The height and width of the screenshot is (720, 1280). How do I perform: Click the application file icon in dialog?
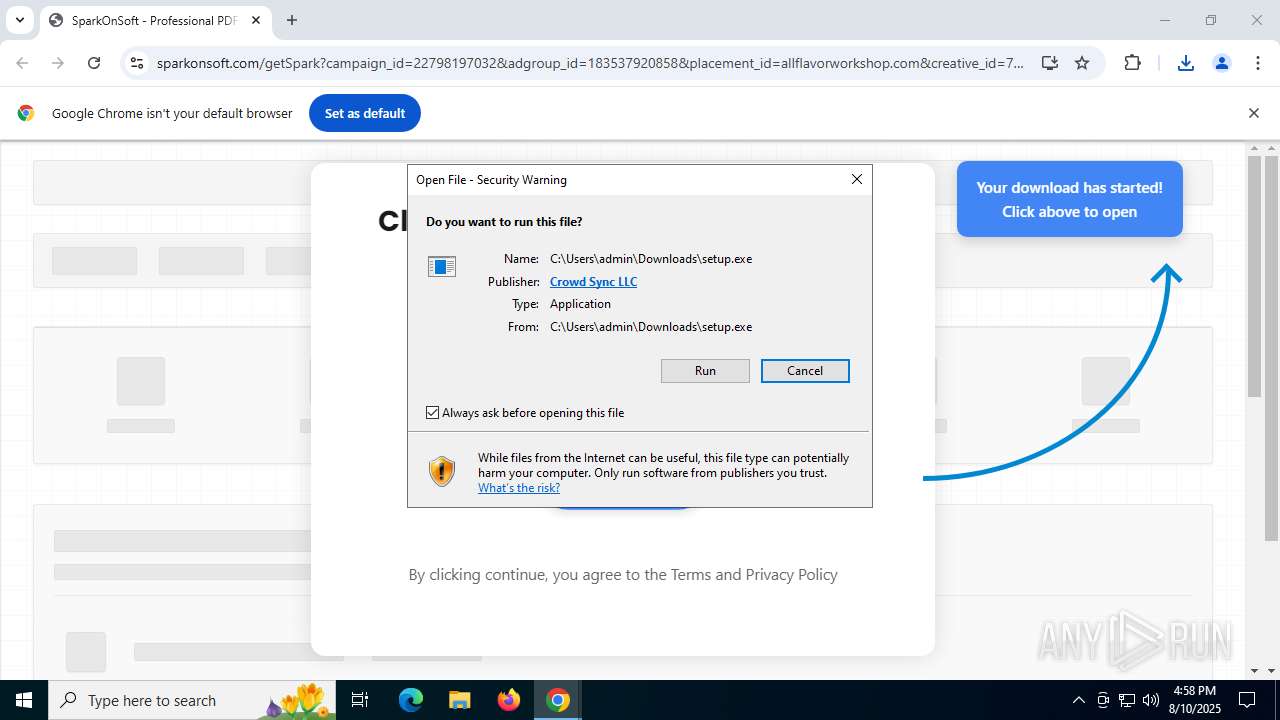pos(442,266)
